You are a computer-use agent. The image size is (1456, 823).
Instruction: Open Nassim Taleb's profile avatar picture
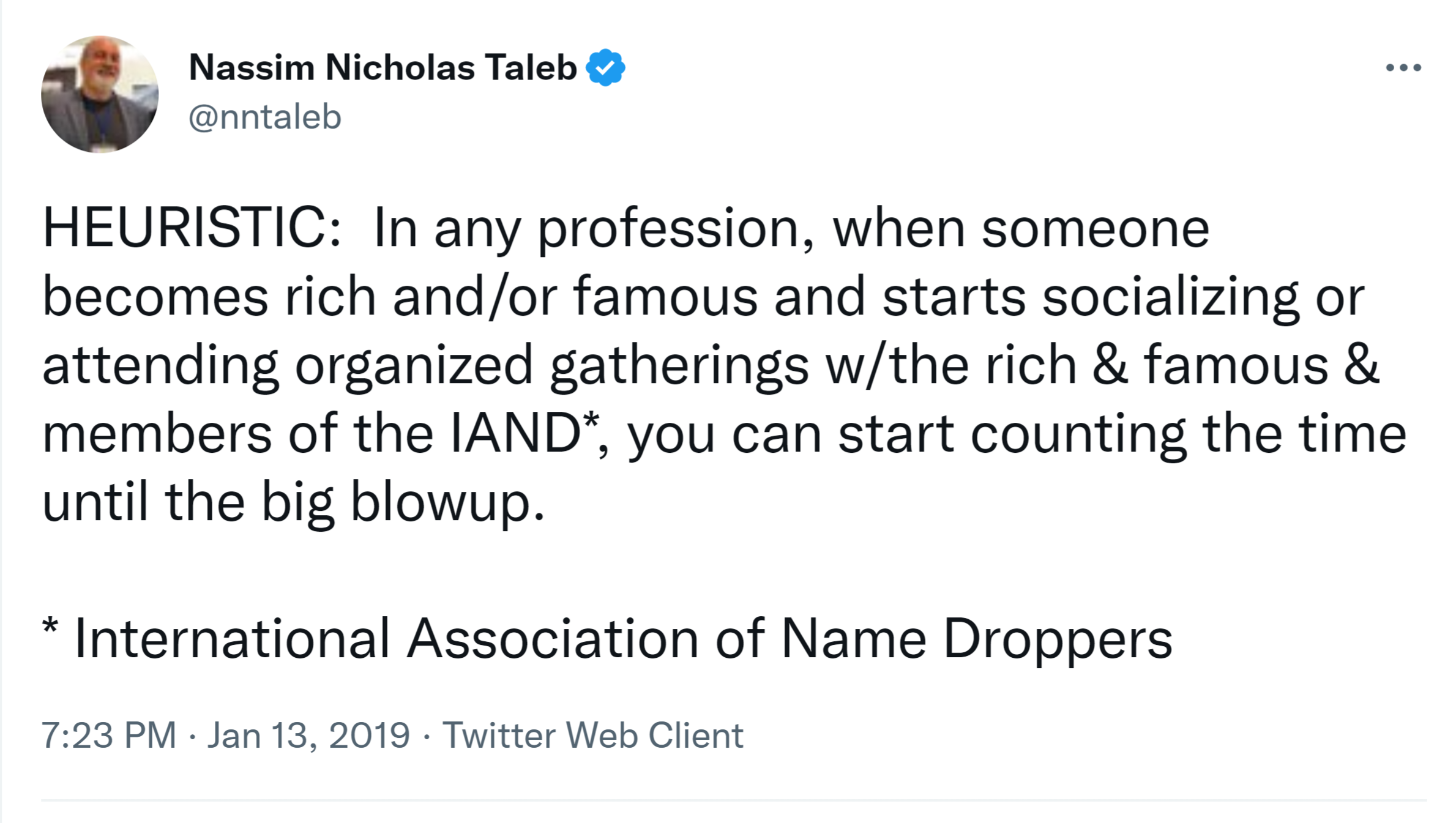click(100, 94)
